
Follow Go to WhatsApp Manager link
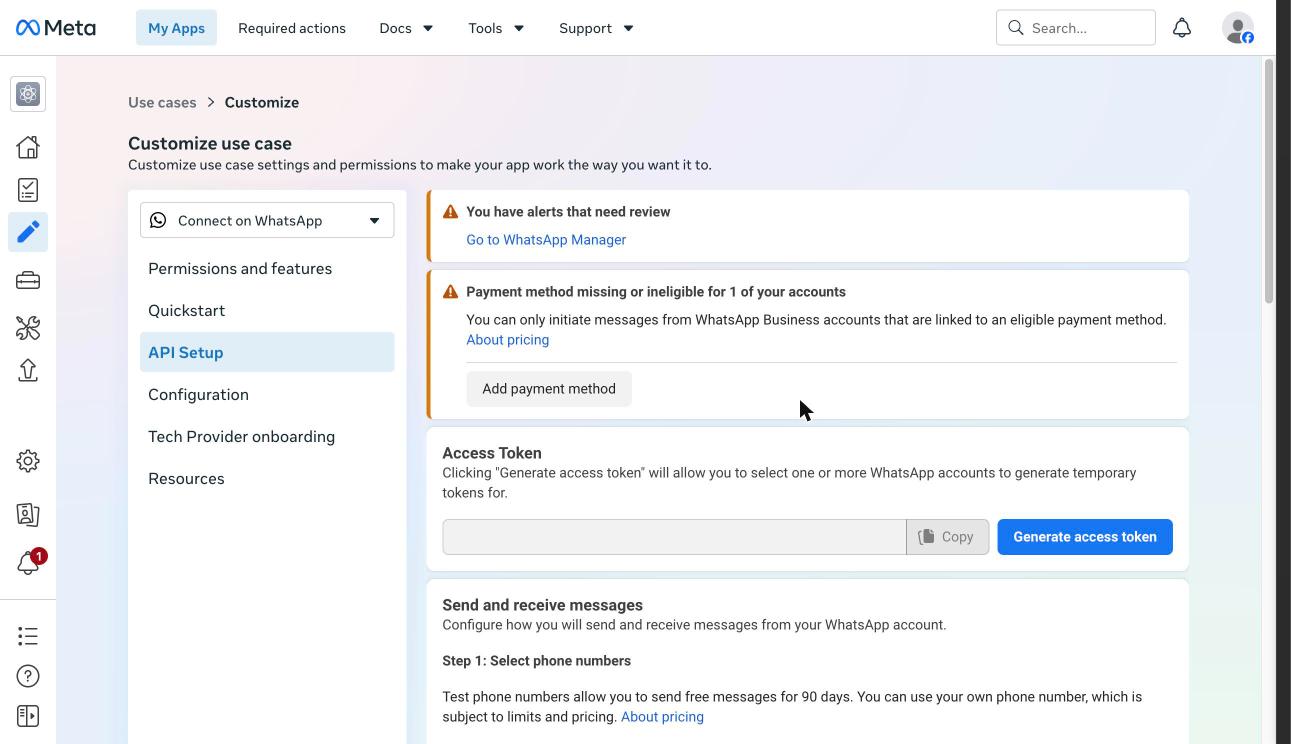[546, 240]
